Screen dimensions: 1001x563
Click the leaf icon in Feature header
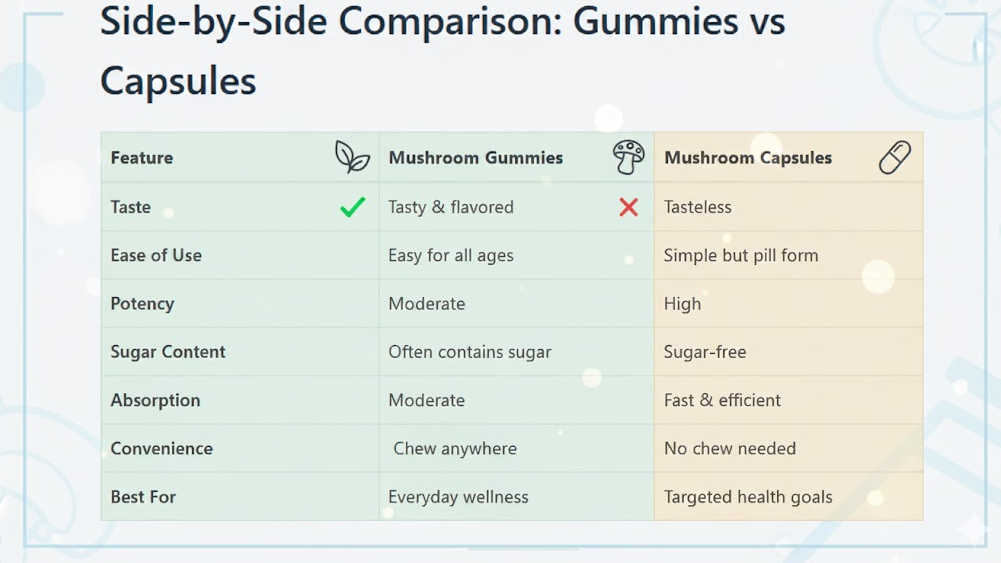point(352,157)
